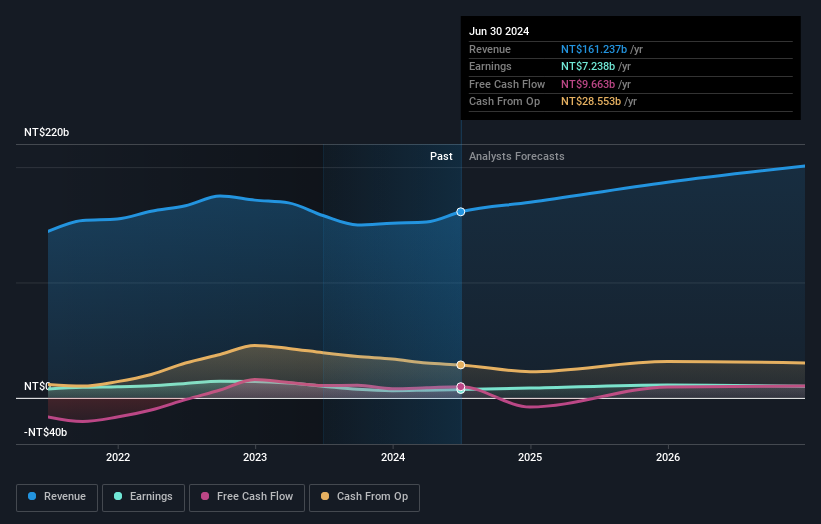Select the 2026 x-axis label

pos(668,457)
